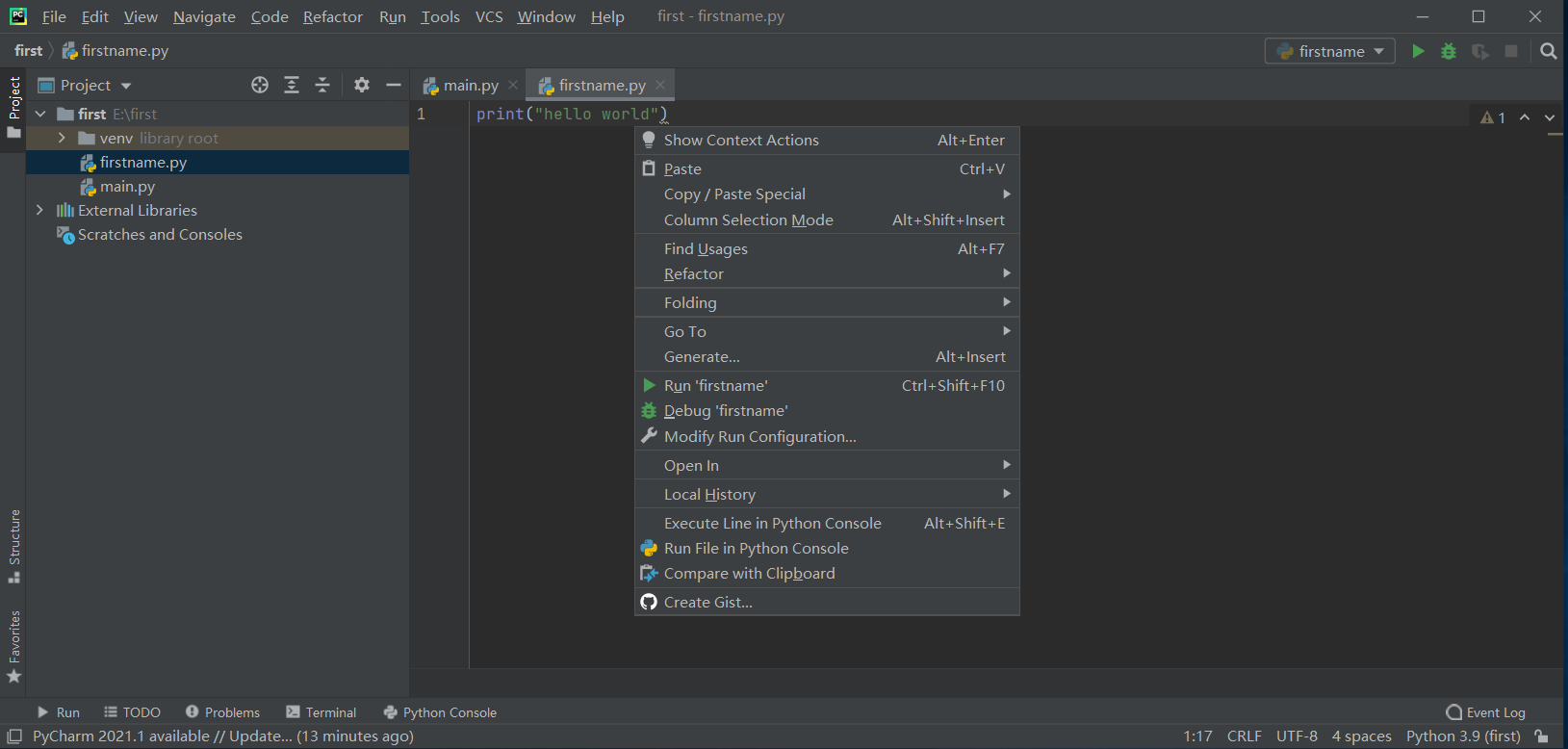Choose Column Selection Mode

click(827, 220)
